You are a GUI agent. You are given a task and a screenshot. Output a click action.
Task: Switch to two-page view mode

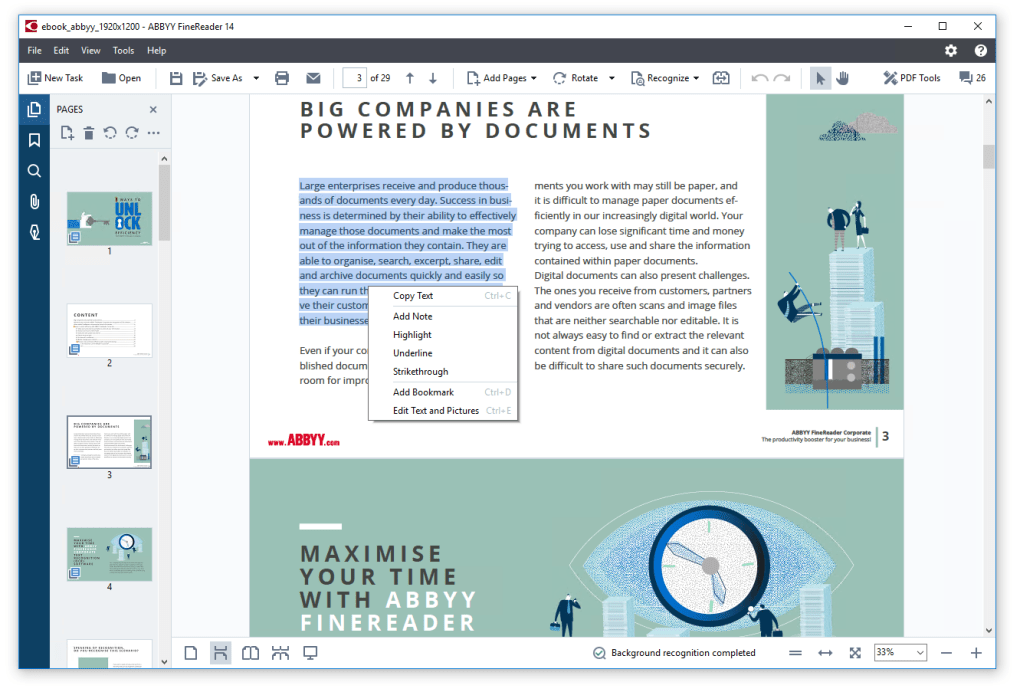point(250,653)
